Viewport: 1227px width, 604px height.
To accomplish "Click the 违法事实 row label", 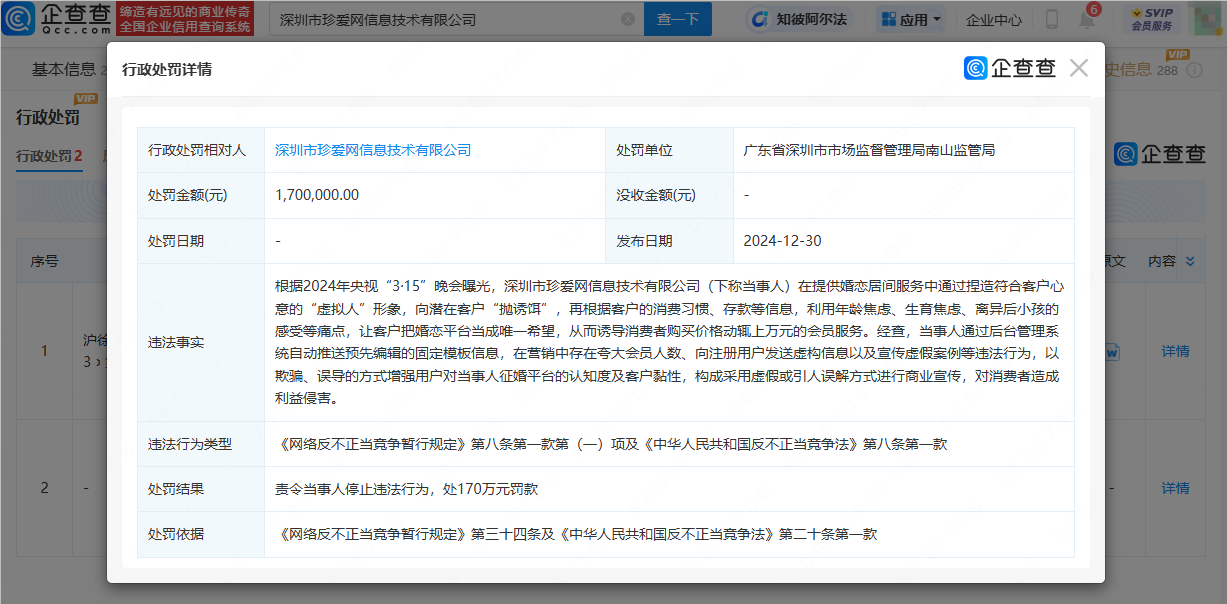I will [176, 342].
